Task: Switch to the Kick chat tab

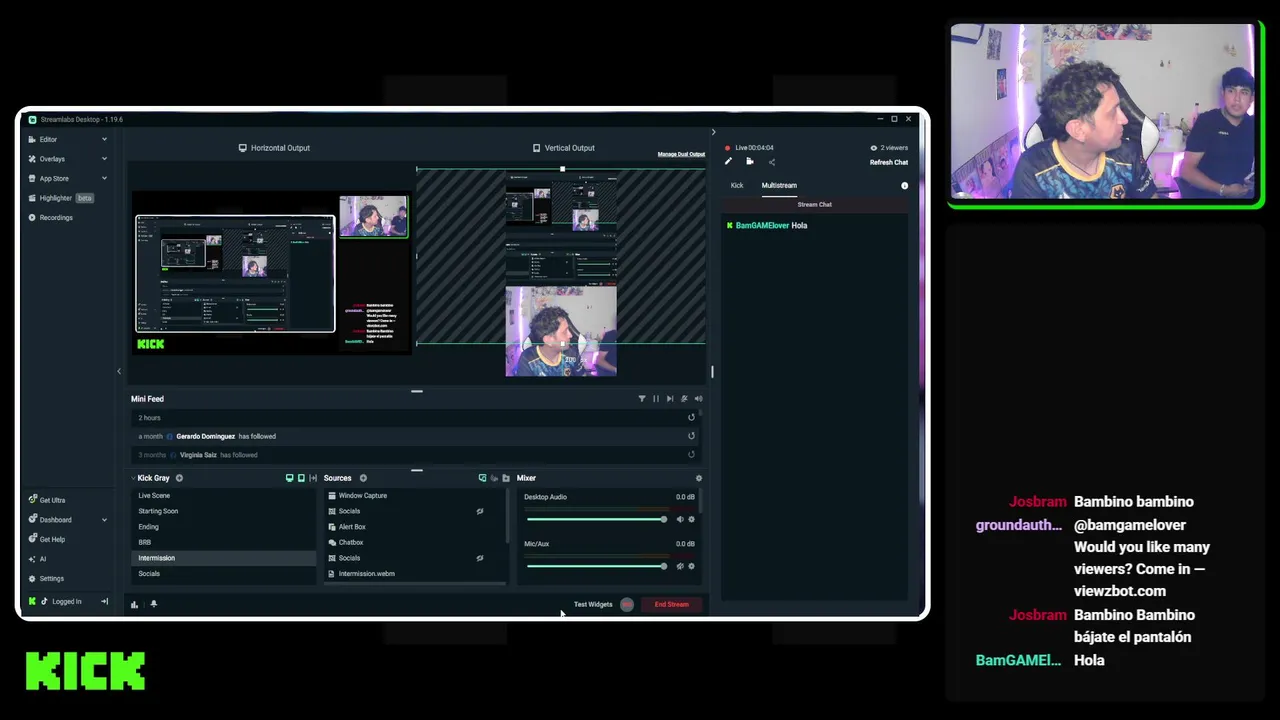Action: (737, 185)
